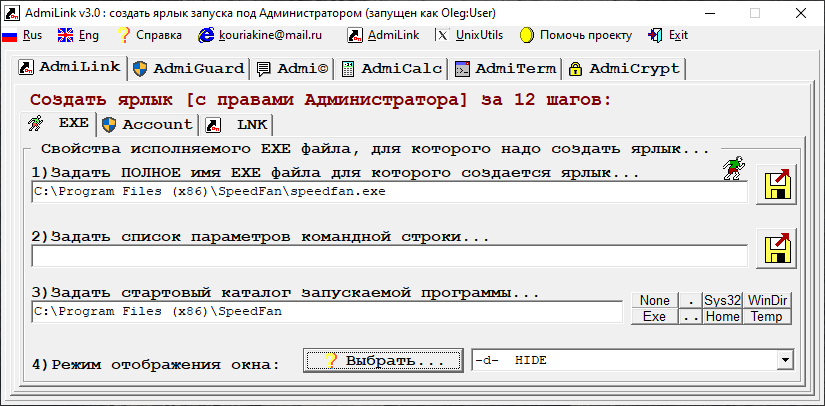This screenshot has width=825, height=406.
Task: Set start directory to None
Action: click(655, 300)
